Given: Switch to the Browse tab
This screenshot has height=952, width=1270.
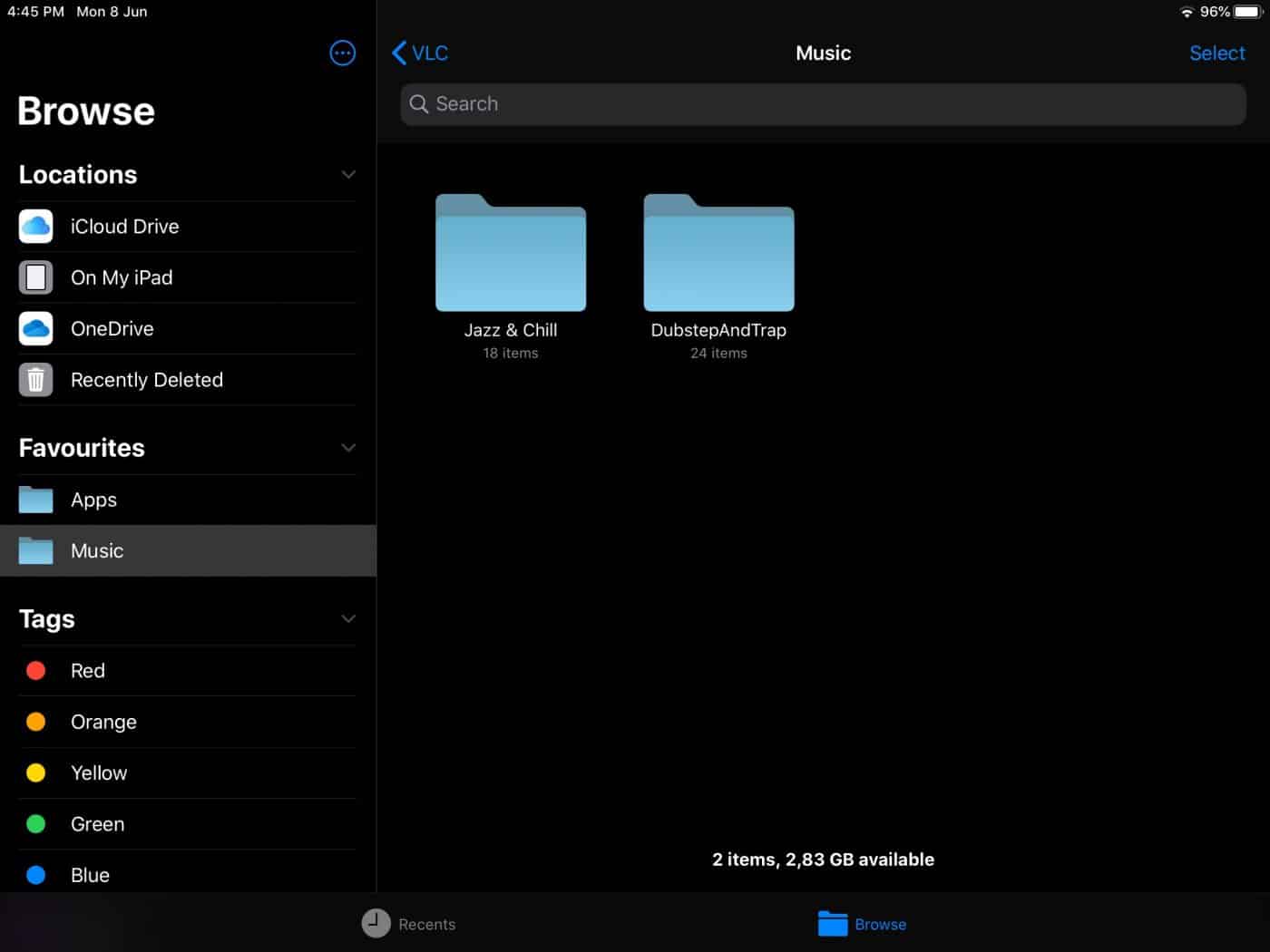Looking at the screenshot, I should point(862,924).
